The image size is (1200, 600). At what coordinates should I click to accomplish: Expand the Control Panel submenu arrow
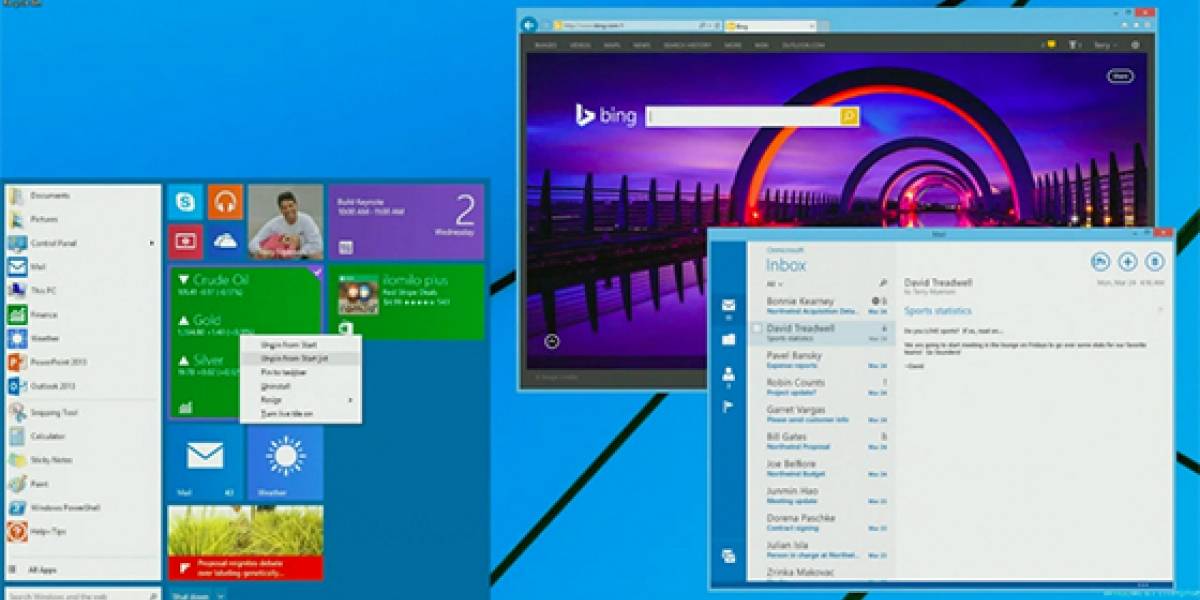[x=152, y=243]
